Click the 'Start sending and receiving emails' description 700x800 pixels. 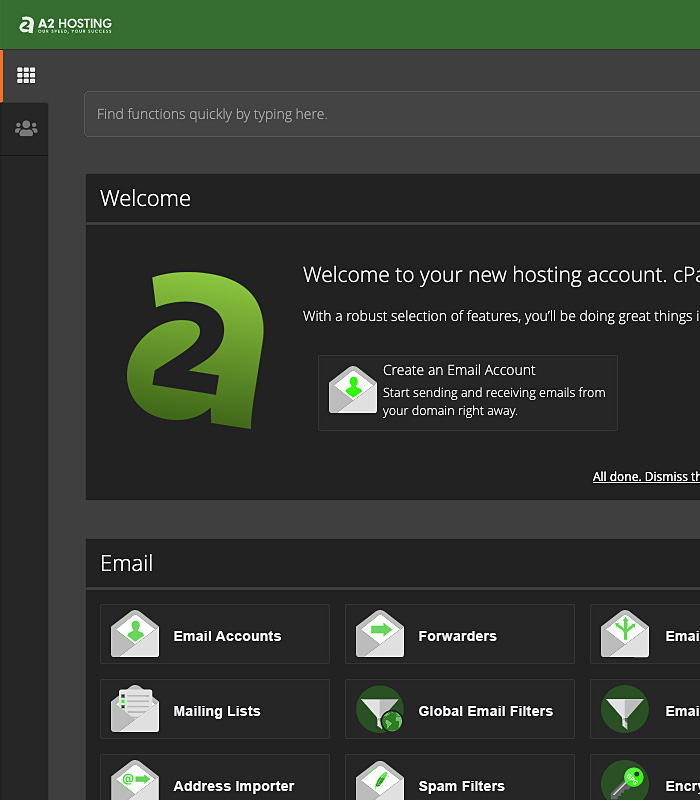point(494,402)
